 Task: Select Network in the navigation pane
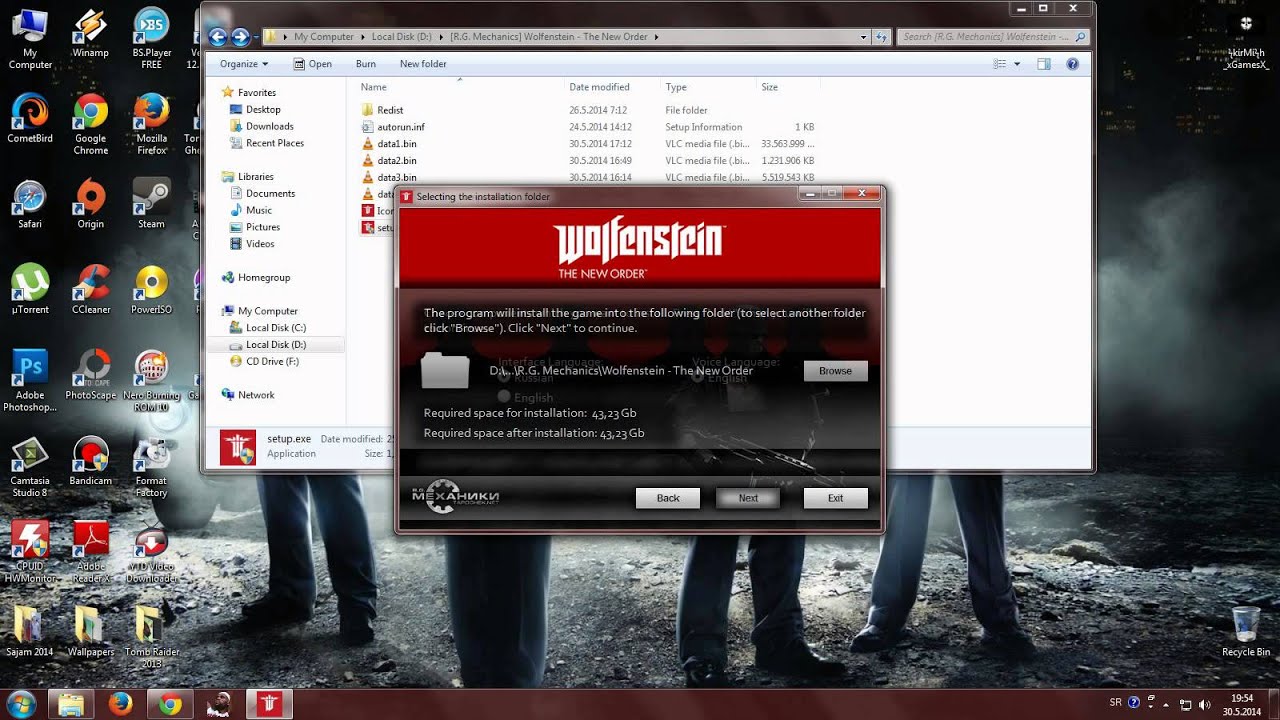point(256,395)
